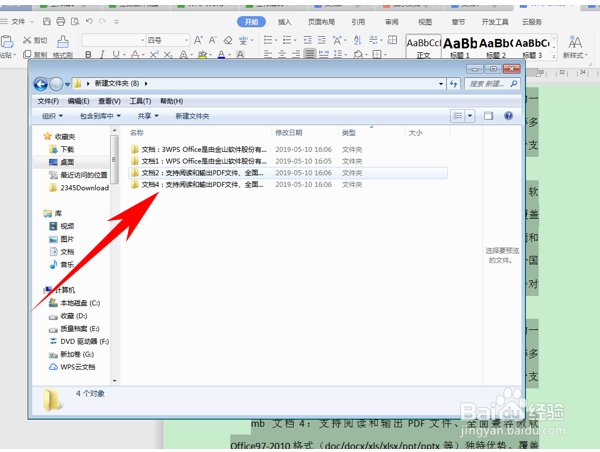Open the view options dropdown arrow

pyautogui.click(x=470, y=116)
